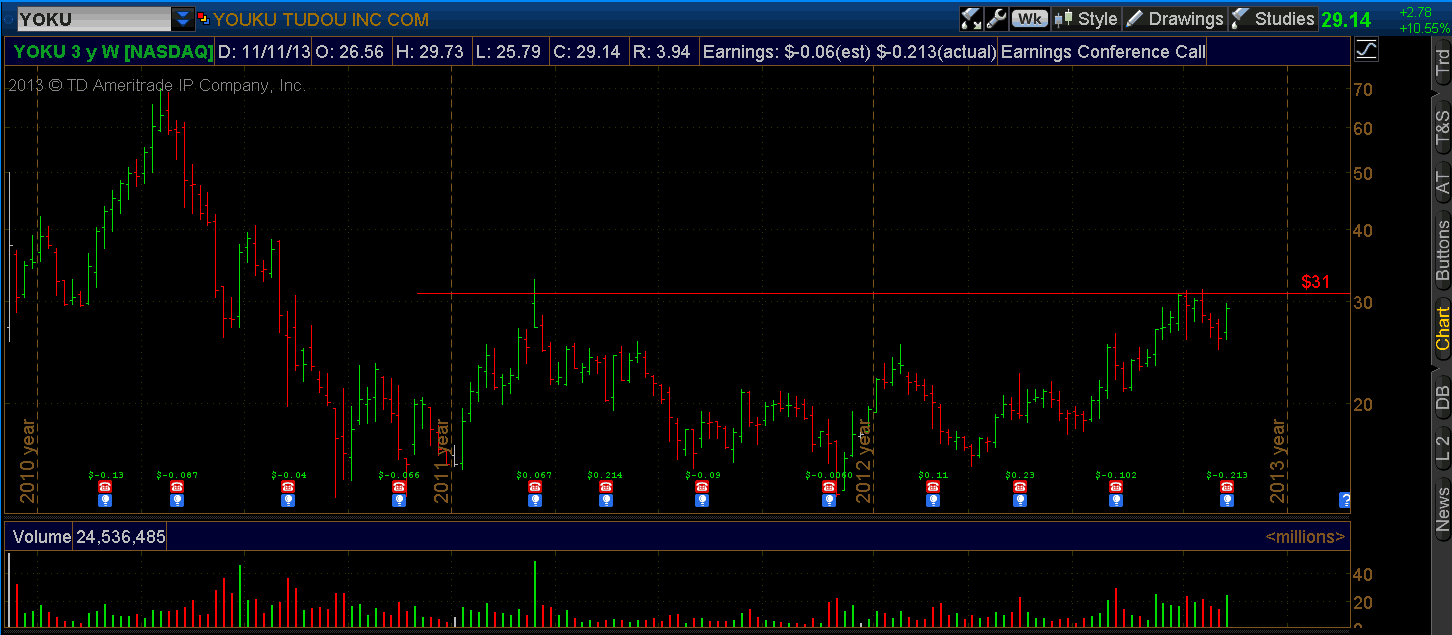
Task: Click the +10.55% change value
Action: (x=1424, y=28)
